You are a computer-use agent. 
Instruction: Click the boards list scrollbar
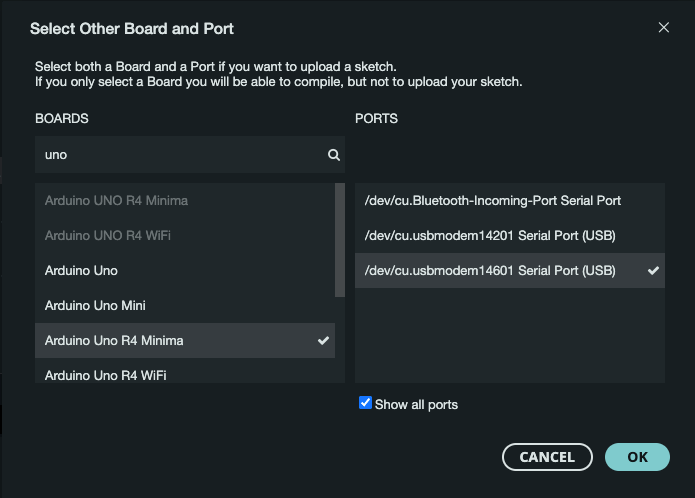340,240
